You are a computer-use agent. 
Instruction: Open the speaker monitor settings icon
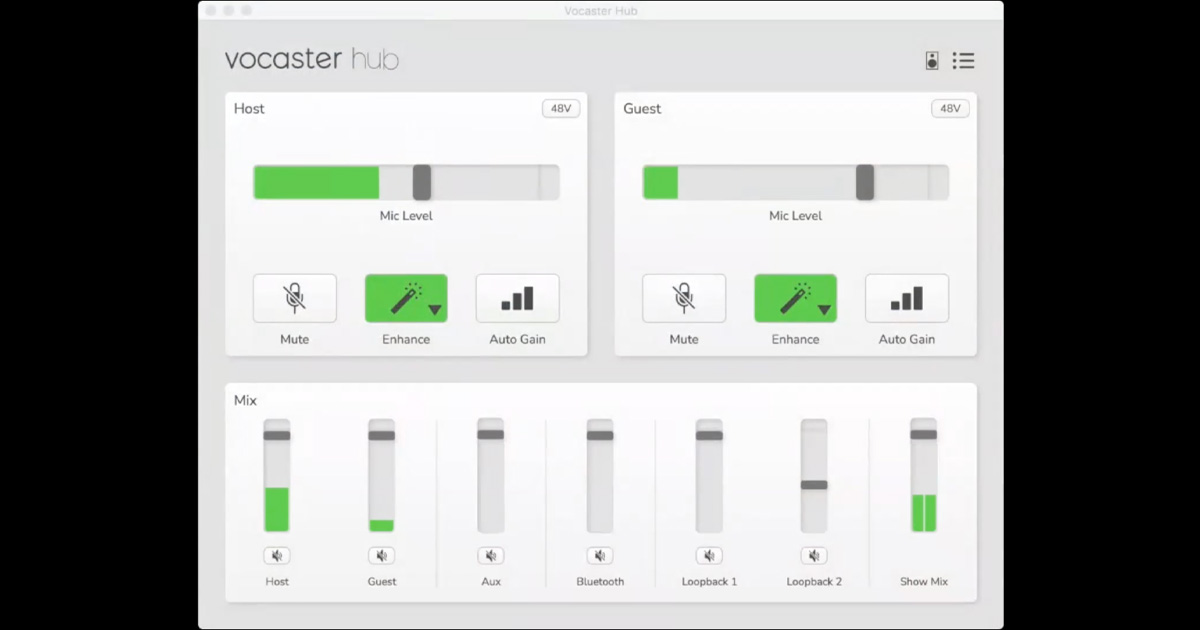(x=932, y=61)
